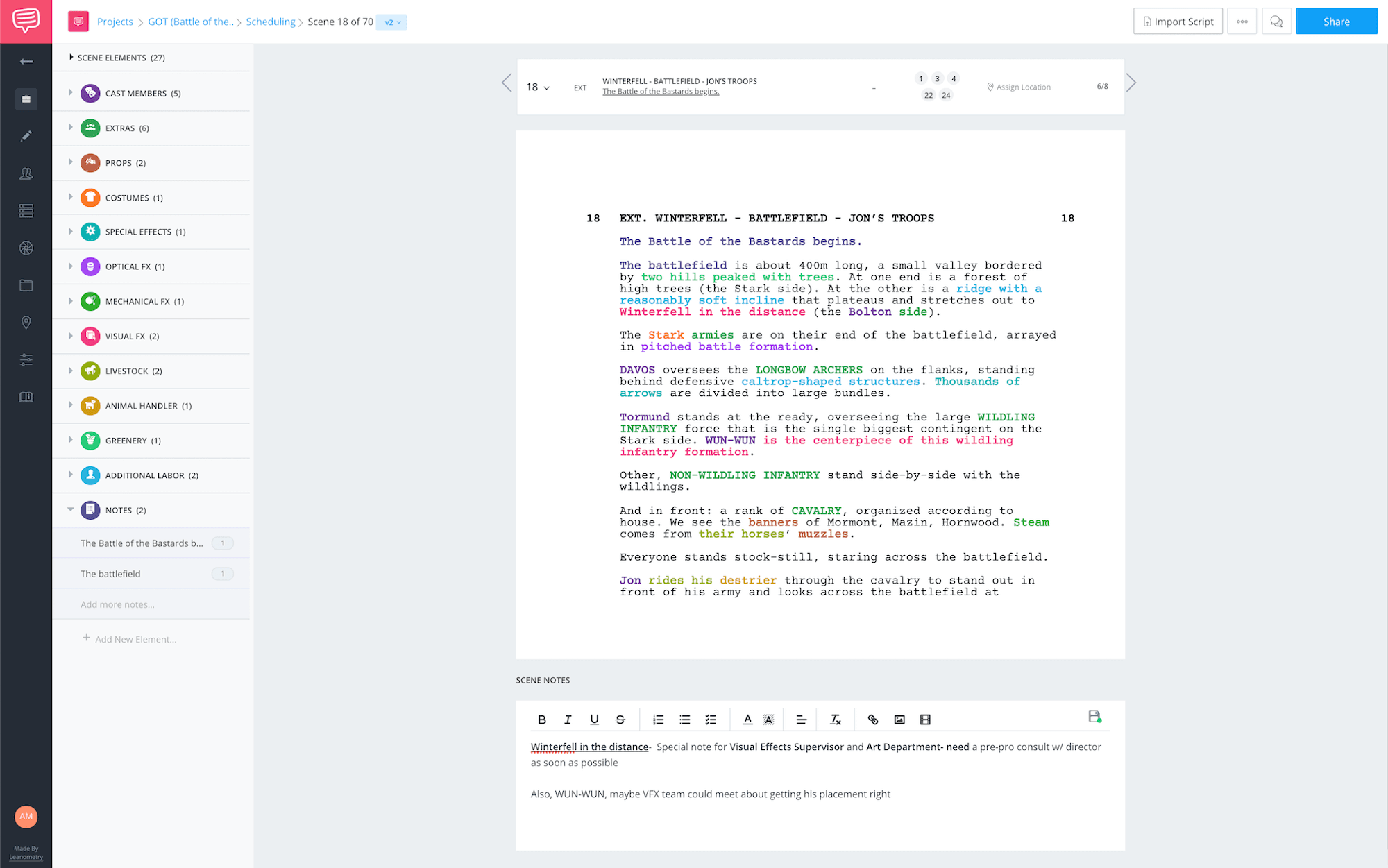
Task: Toggle italic formatting in scene notes
Action: (568, 720)
